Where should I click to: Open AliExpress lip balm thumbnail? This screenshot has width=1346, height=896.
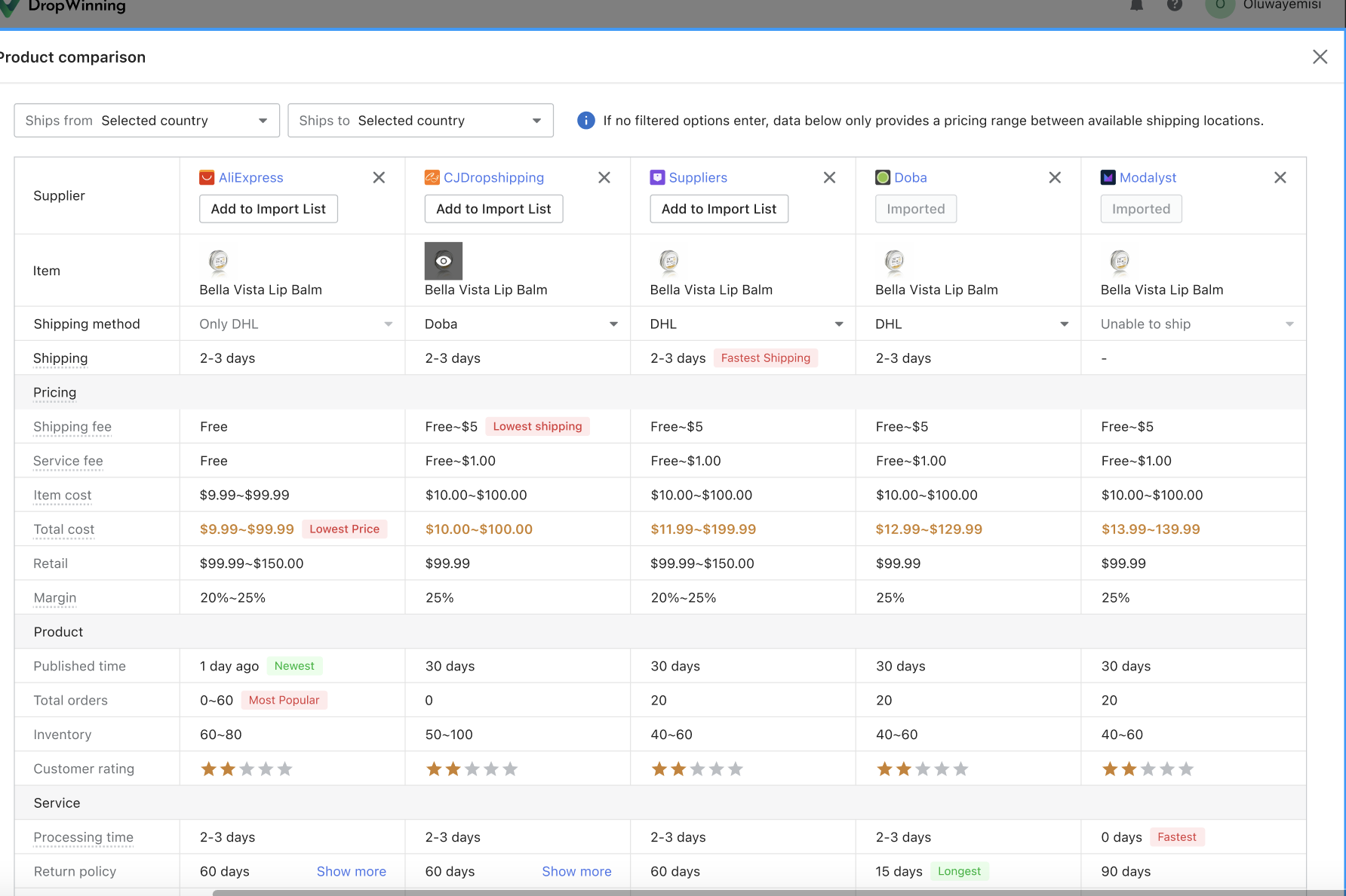[219, 261]
